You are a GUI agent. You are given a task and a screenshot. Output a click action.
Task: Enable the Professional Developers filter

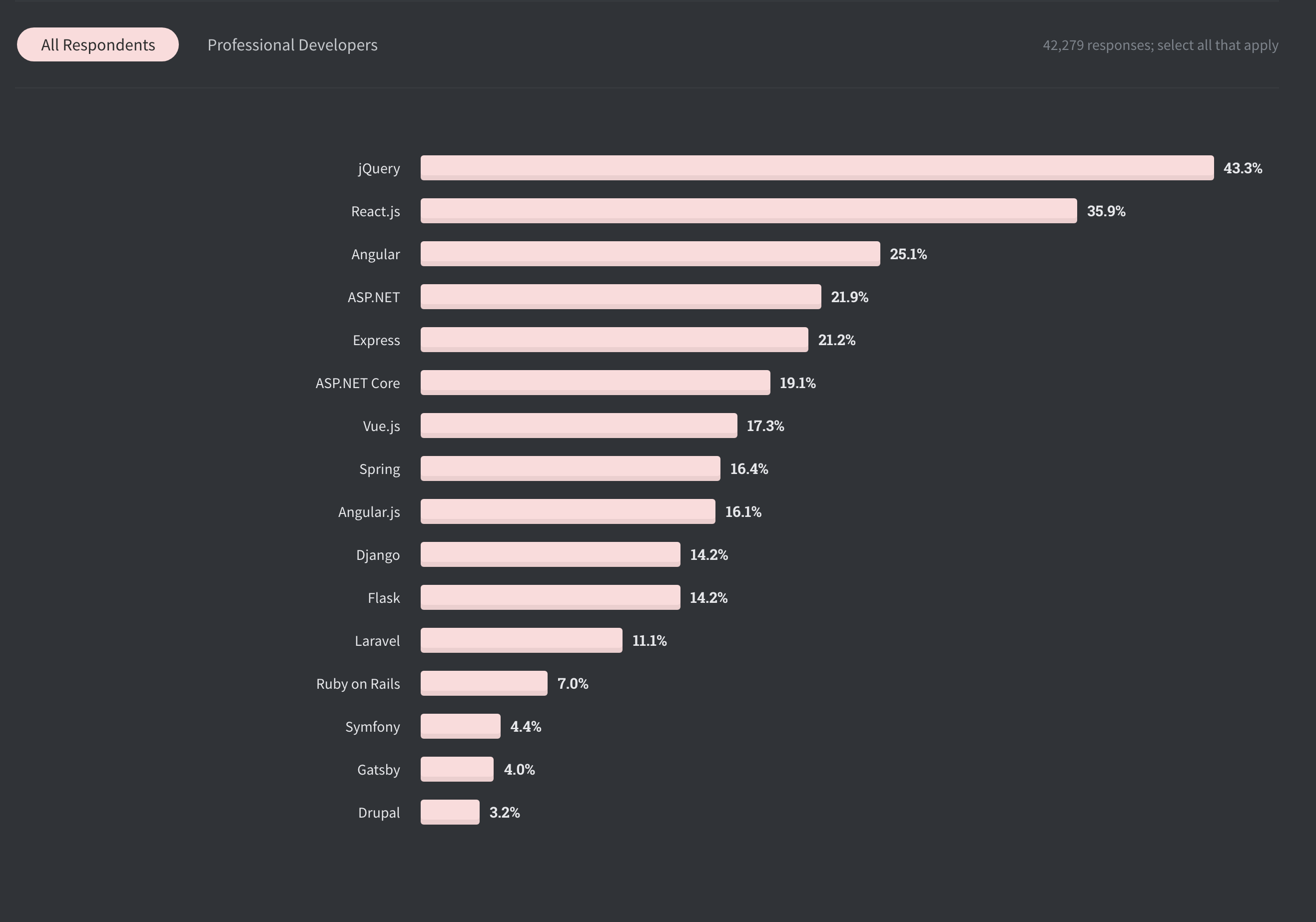point(292,44)
